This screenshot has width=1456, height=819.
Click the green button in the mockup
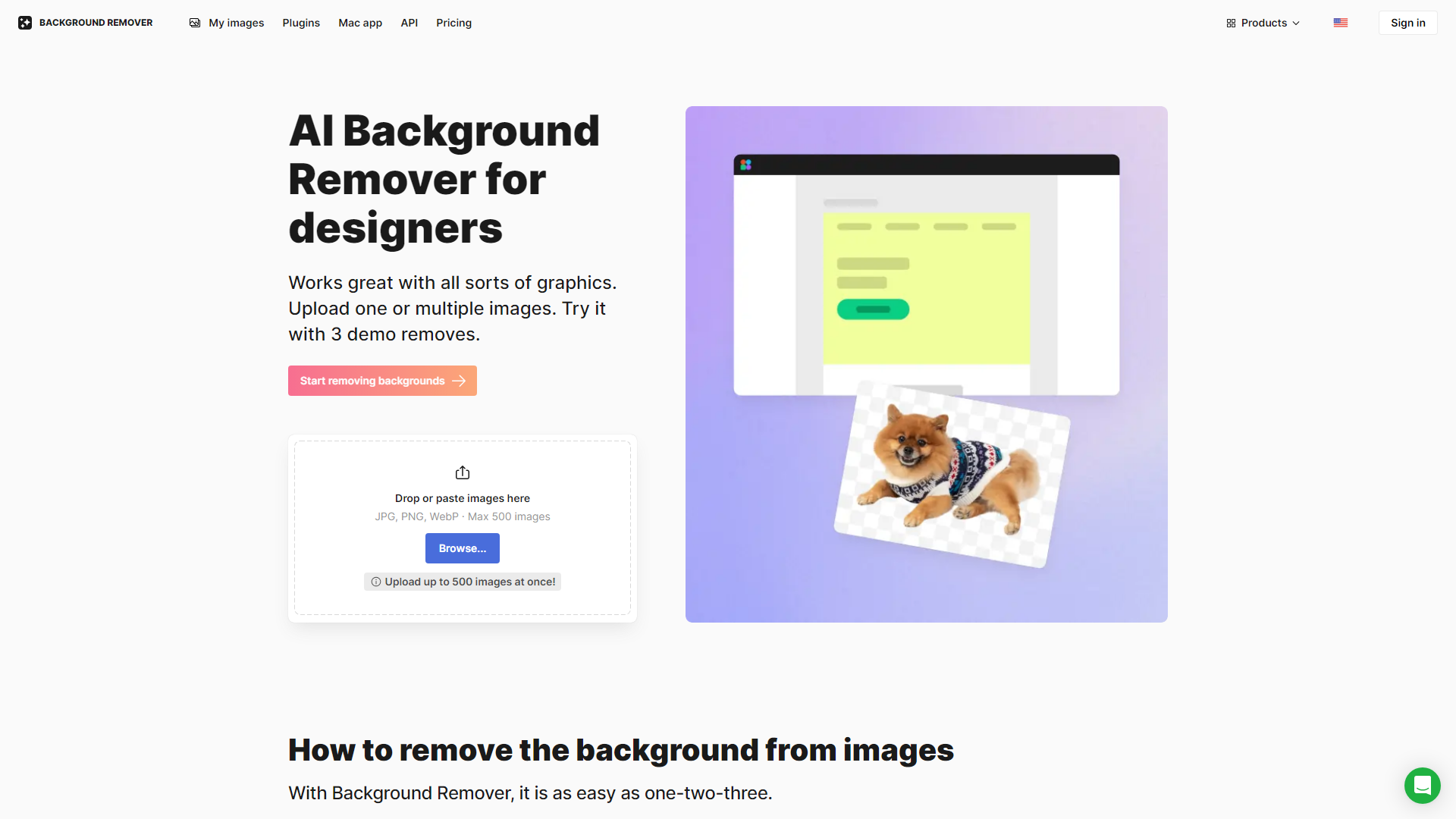click(x=872, y=309)
